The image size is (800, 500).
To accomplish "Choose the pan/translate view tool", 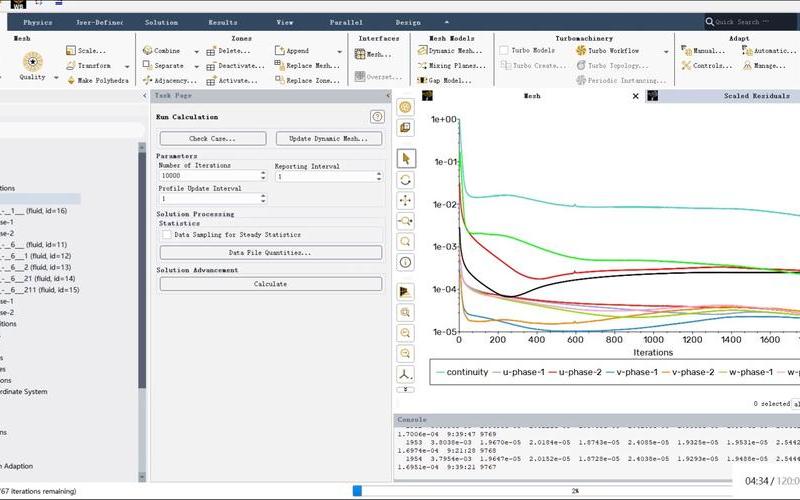I will (406, 201).
